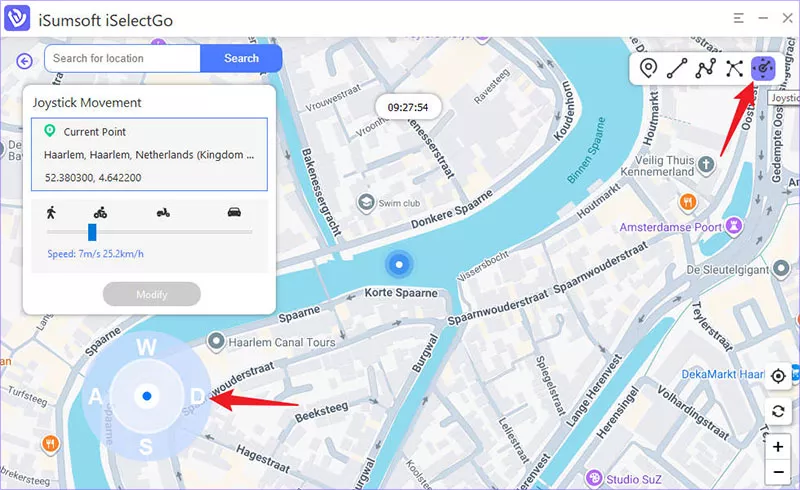800x490 pixels.
Task: Click the Search button
Action: [x=241, y=58]
